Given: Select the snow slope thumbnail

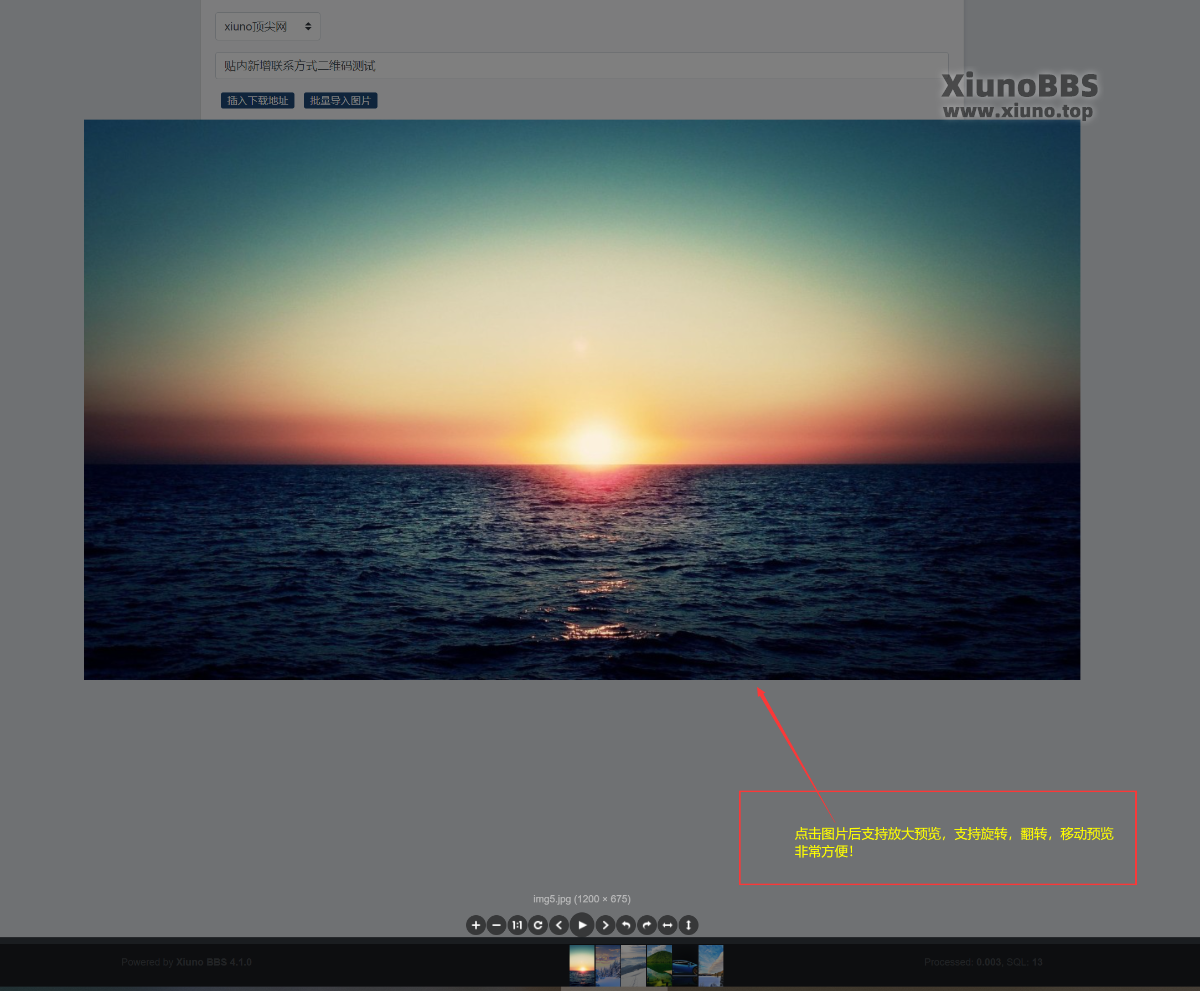Looking at the screenshot, I should (x=633, y=966).
